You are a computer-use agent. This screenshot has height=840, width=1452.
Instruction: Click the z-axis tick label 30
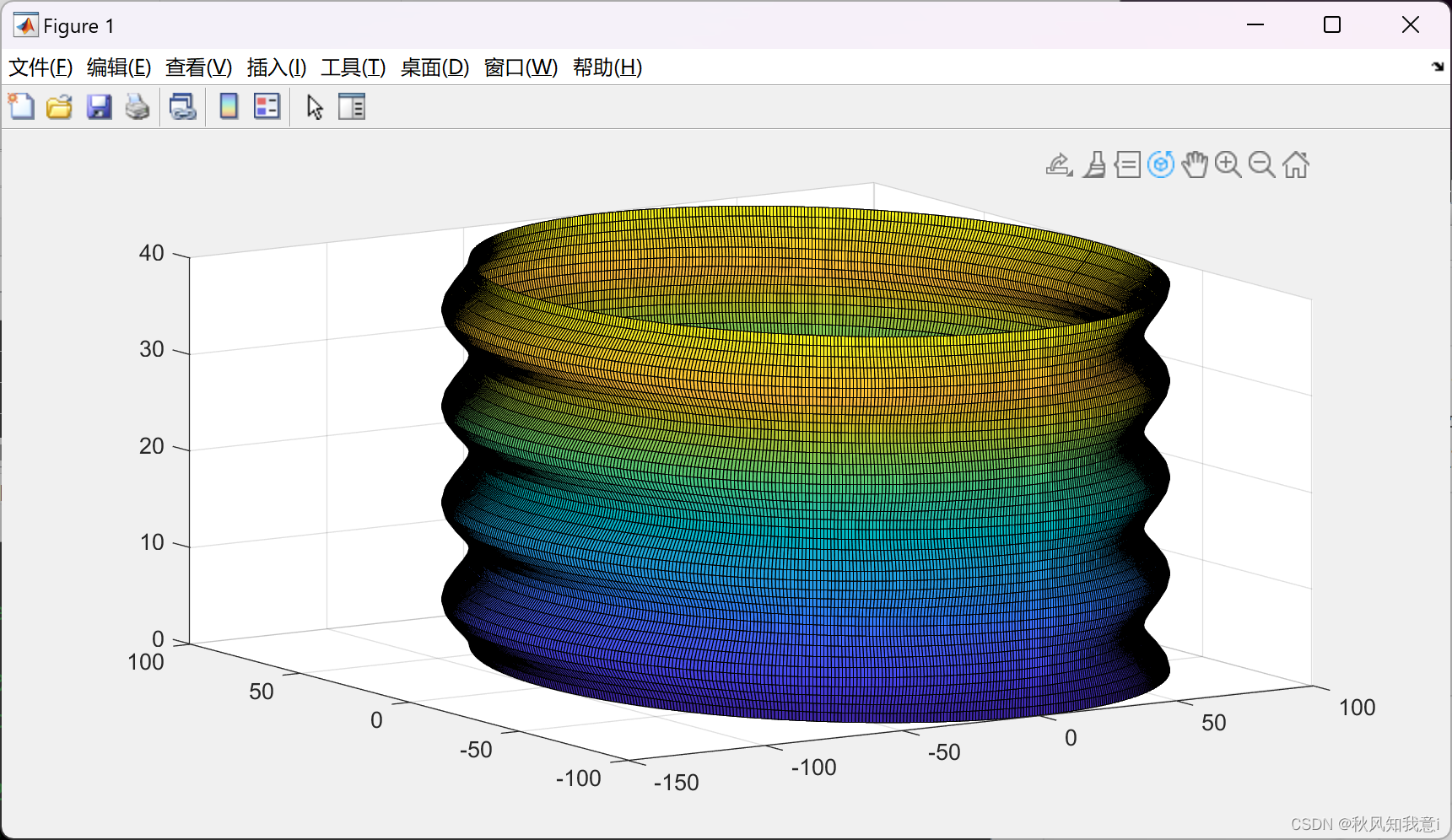coord(152,349)
